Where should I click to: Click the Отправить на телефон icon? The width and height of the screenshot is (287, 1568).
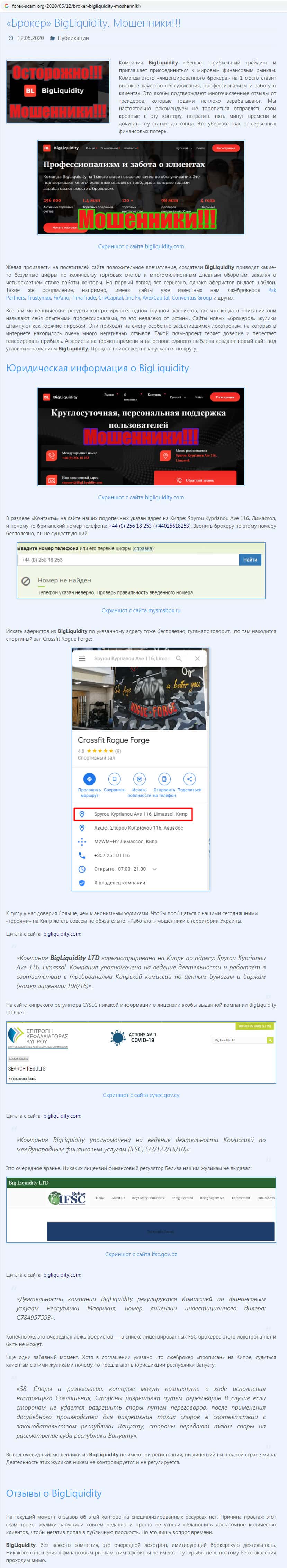coord(164,779)
